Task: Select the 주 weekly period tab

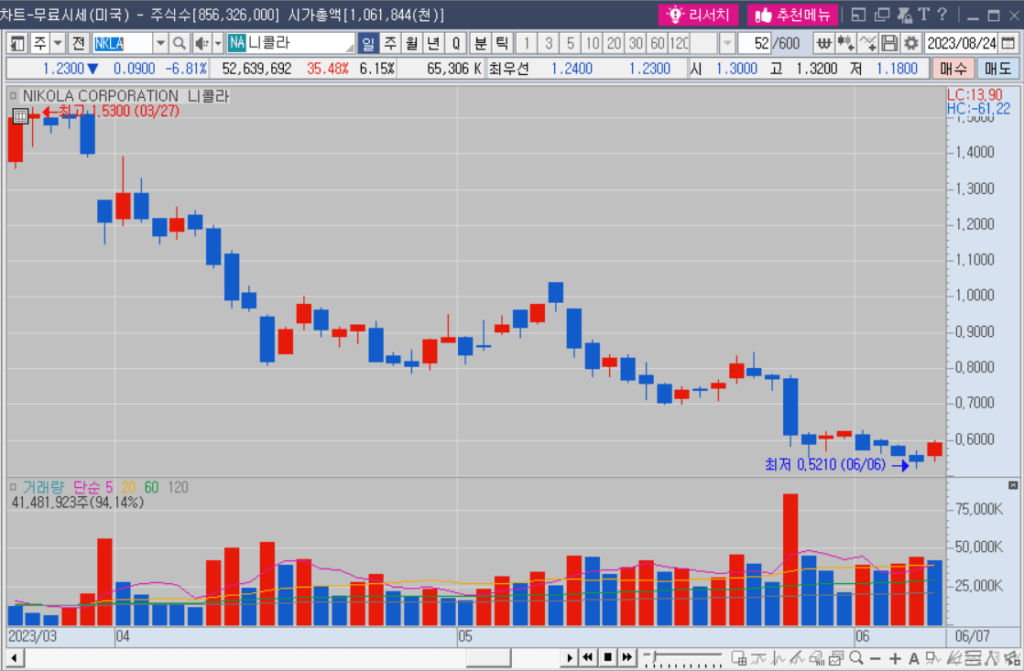Action: click(x=390, y=43)
